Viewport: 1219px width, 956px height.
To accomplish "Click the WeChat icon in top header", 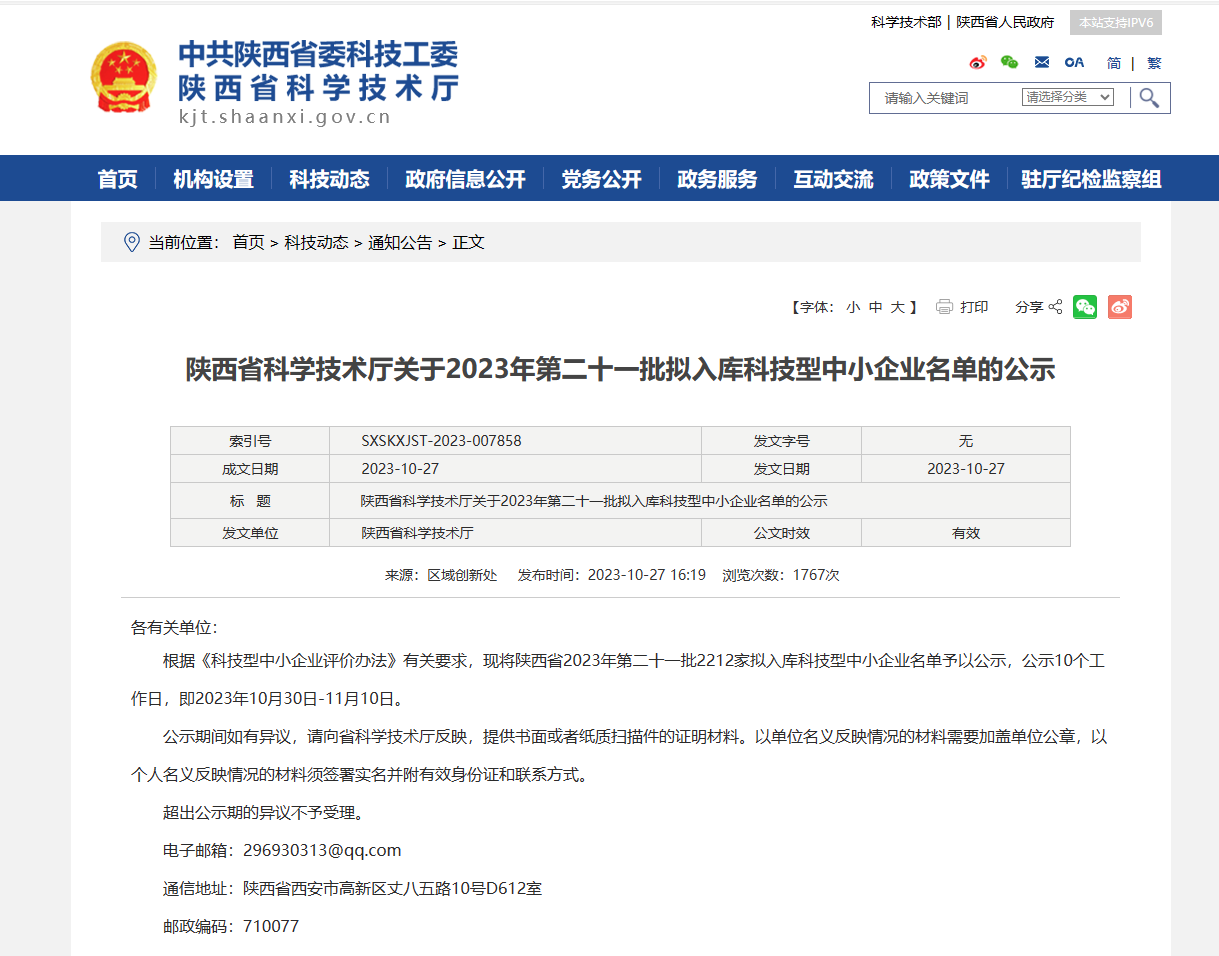I will click(1009, 62).
